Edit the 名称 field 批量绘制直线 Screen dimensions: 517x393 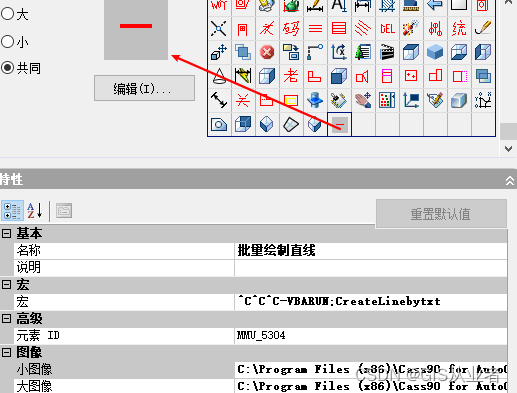pos(371,251)
